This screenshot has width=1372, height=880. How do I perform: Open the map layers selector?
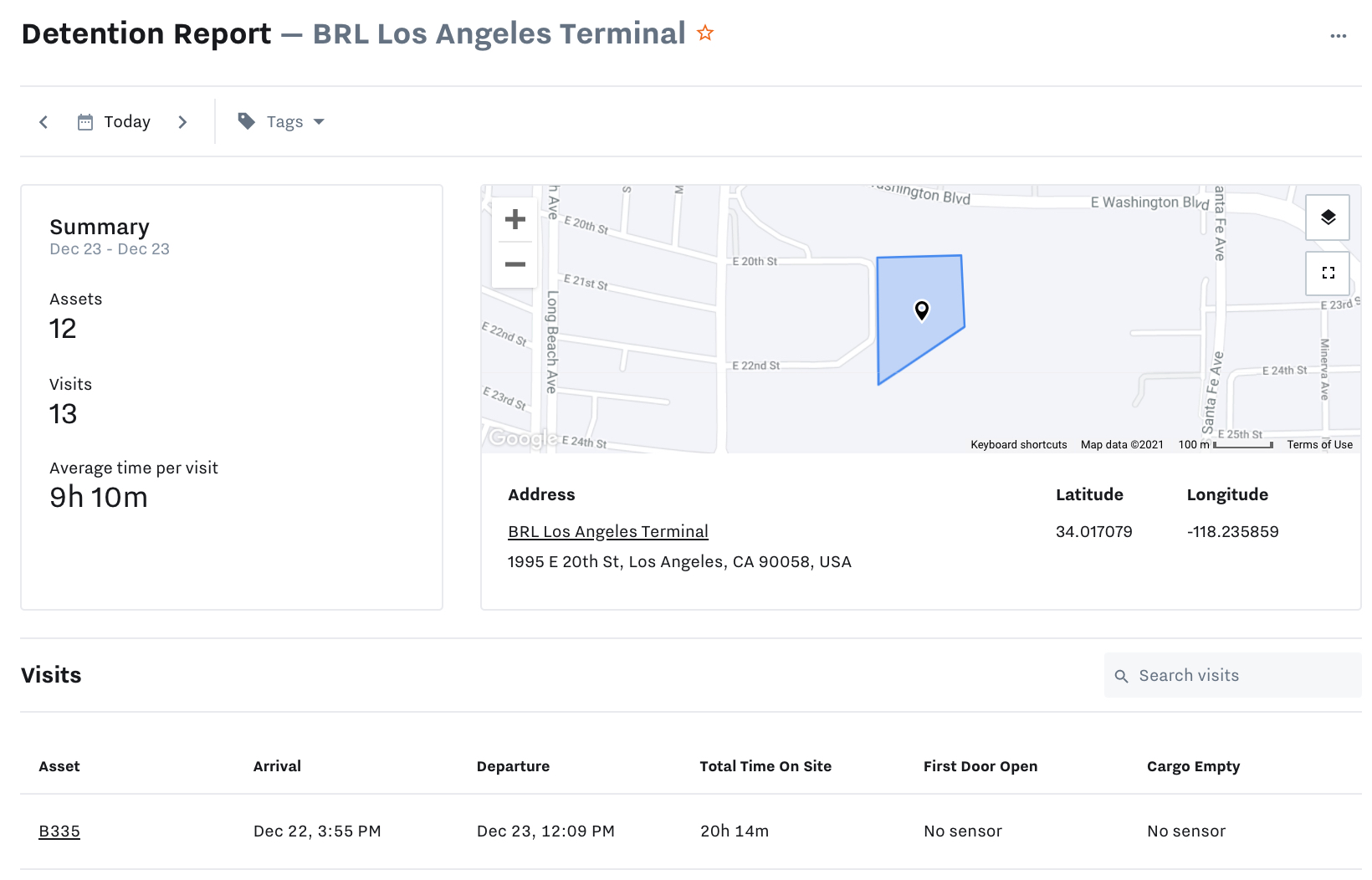tap(1328, 217)
